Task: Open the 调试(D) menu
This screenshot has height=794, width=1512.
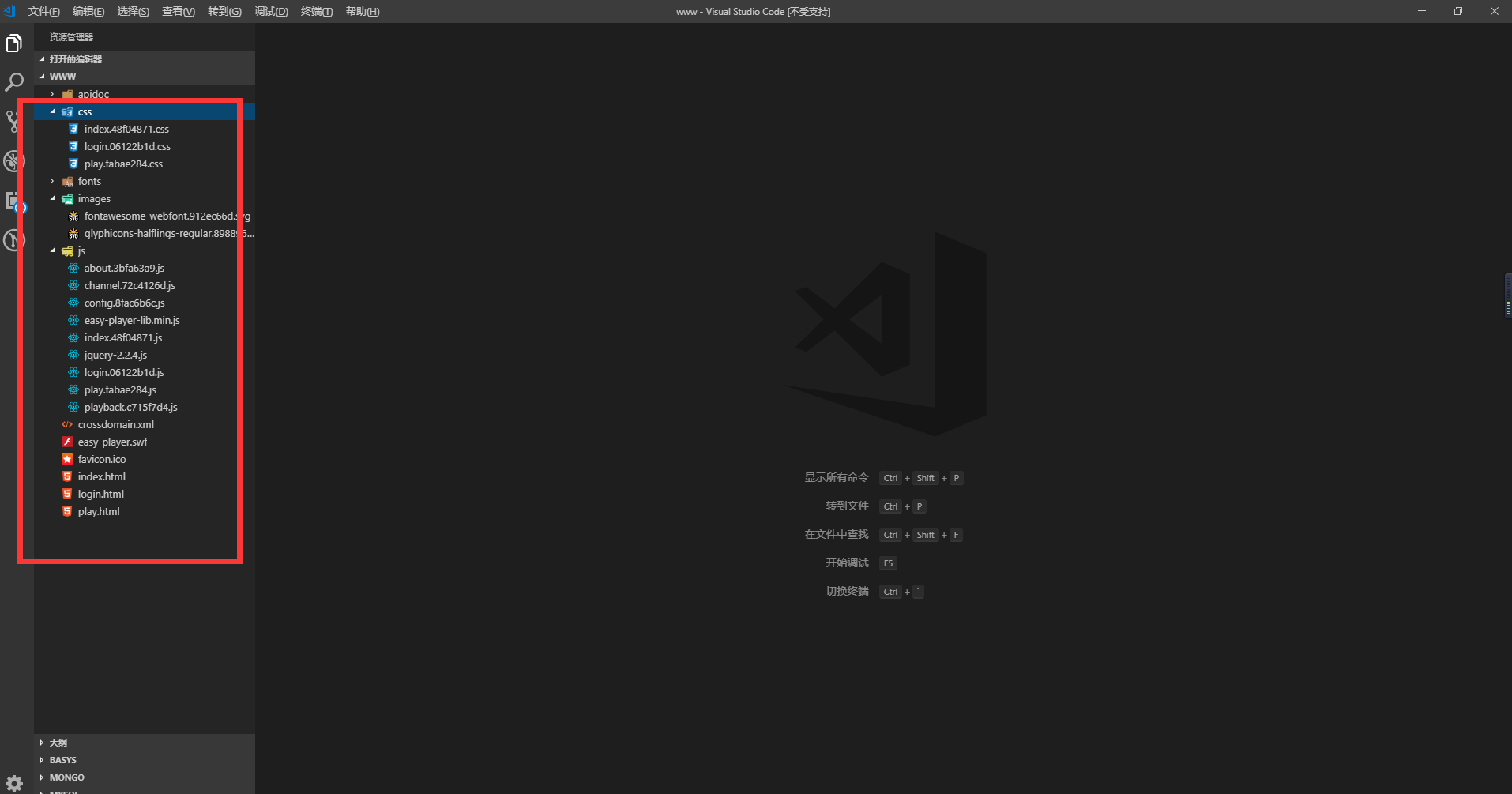Action: [x=271, y=11]
